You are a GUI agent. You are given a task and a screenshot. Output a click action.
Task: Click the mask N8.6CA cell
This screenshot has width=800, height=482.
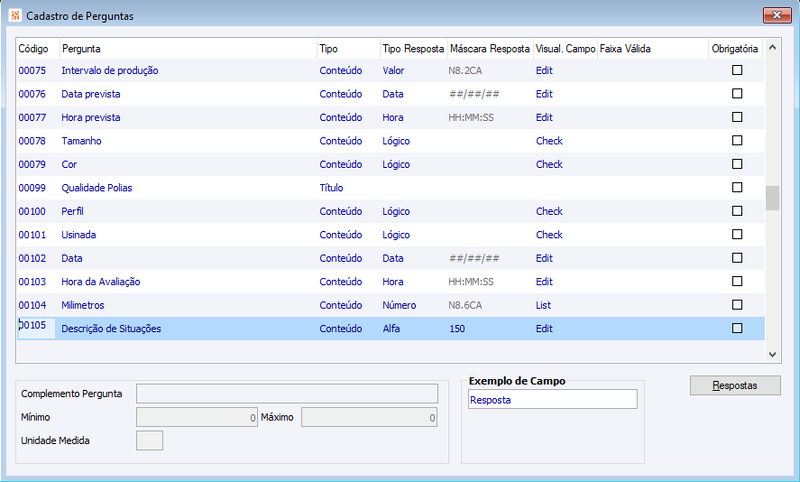pyautogui.click(x=465, y=305)
